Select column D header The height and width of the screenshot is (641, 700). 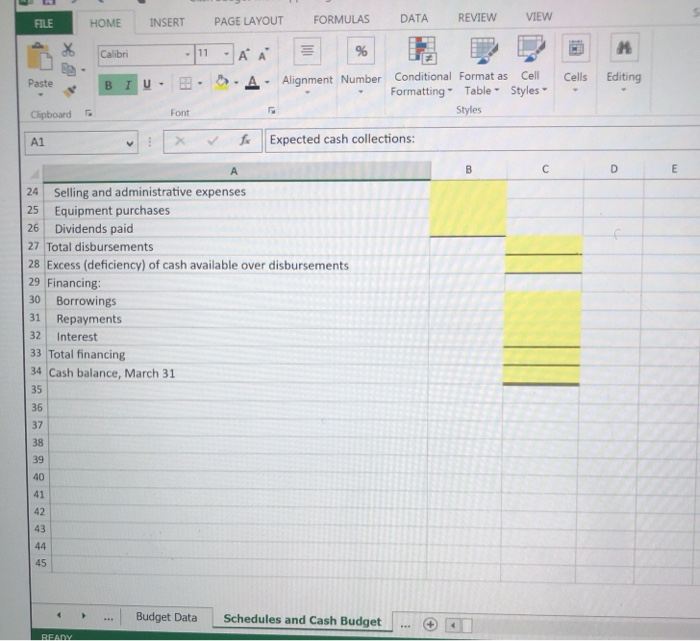pos(614,169)
